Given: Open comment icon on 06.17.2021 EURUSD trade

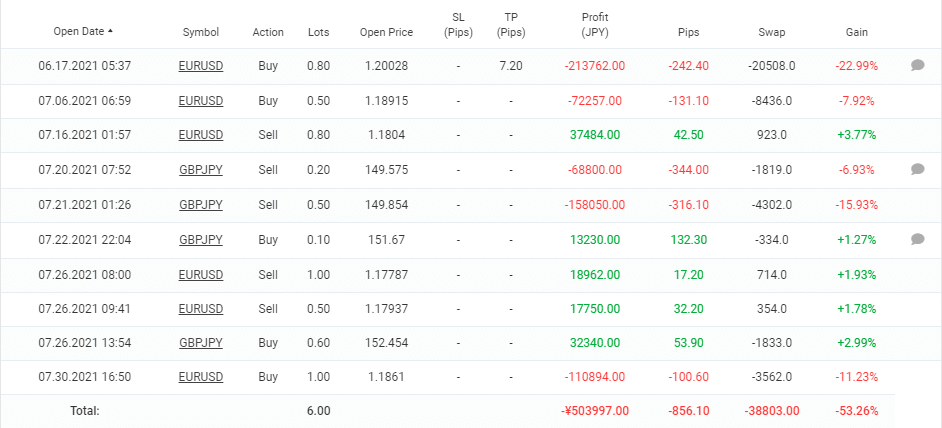Looking at the screenshot, I should coord(917,66).
